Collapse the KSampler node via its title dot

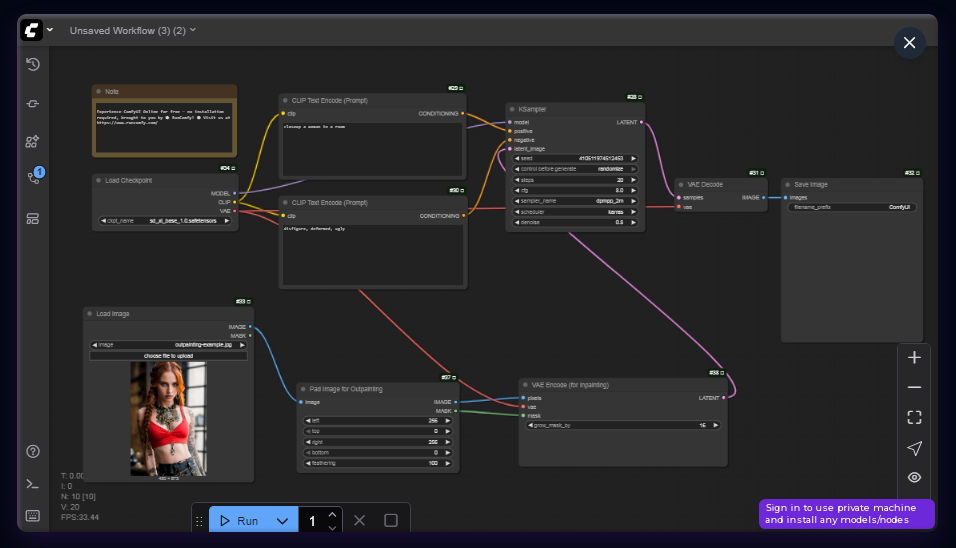pyautogui.click(x=512, y=109)
